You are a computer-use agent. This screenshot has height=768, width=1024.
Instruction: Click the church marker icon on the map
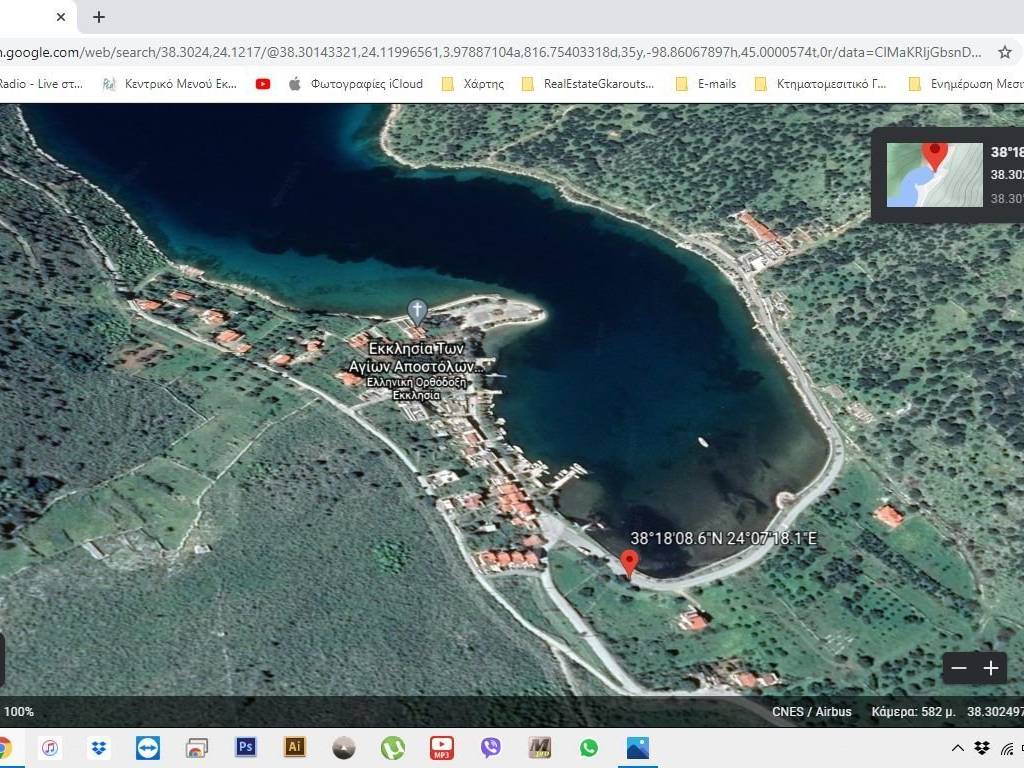click(x=417, y=310)
